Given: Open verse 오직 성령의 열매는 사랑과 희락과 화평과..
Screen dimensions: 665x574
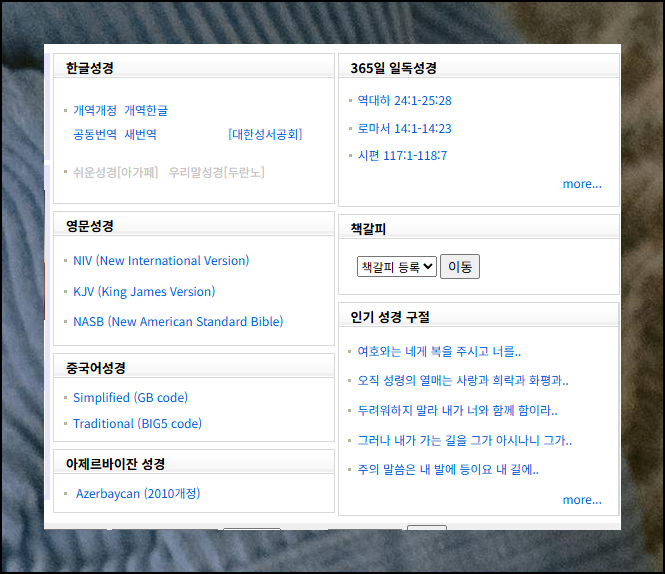Looking at the screenshot, I should [x=463, y=380].
